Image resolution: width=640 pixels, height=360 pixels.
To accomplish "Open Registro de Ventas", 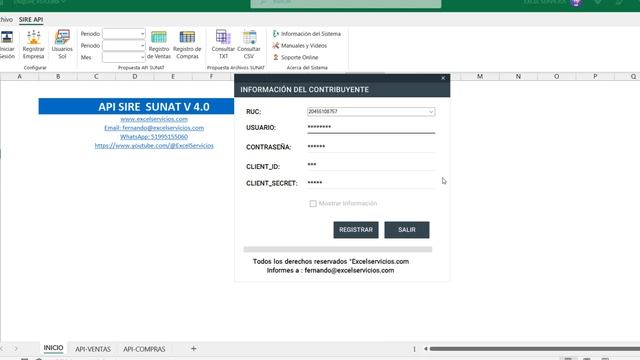I will (x=159, y=44).
